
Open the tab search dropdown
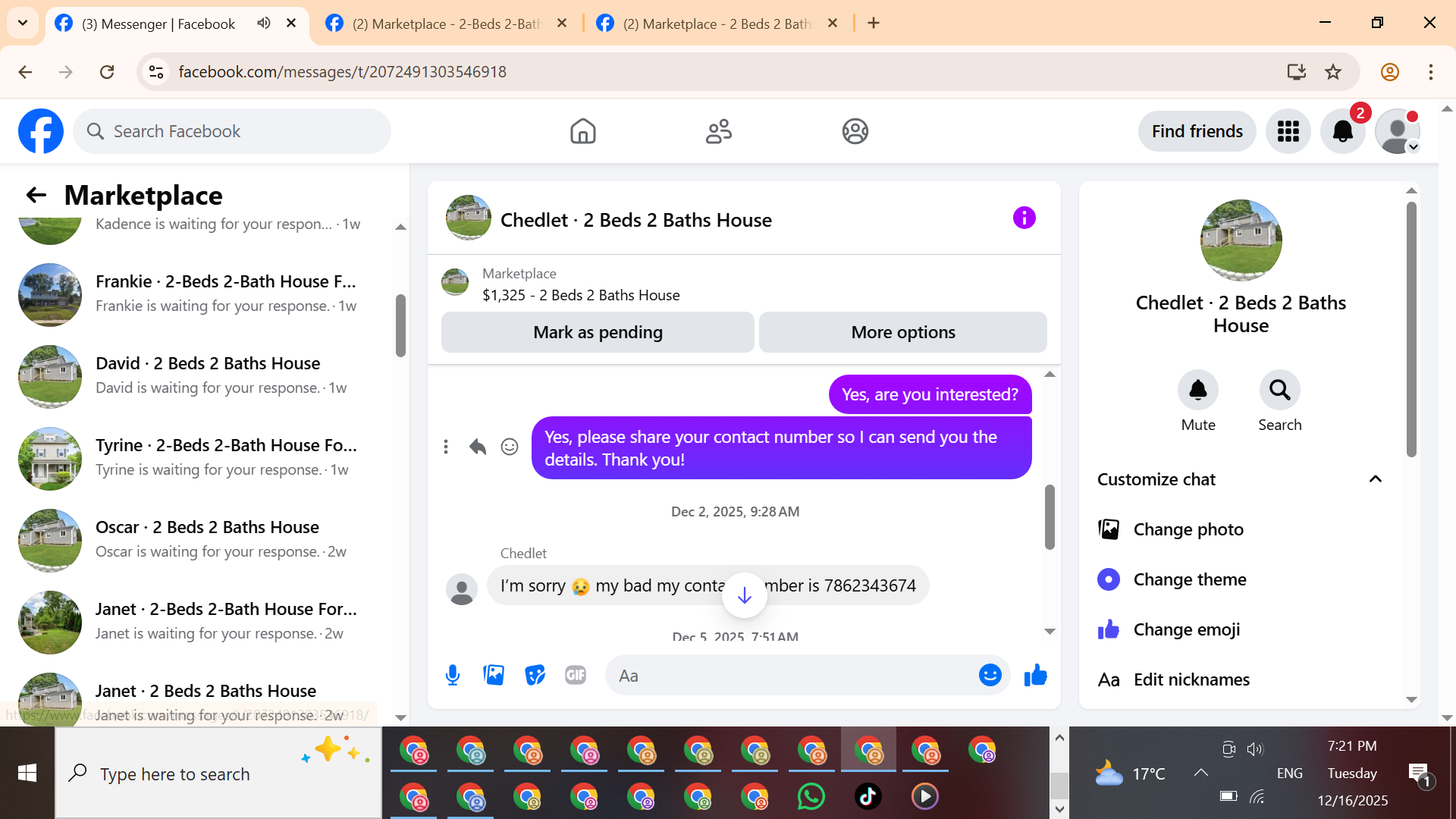(23, 23)
